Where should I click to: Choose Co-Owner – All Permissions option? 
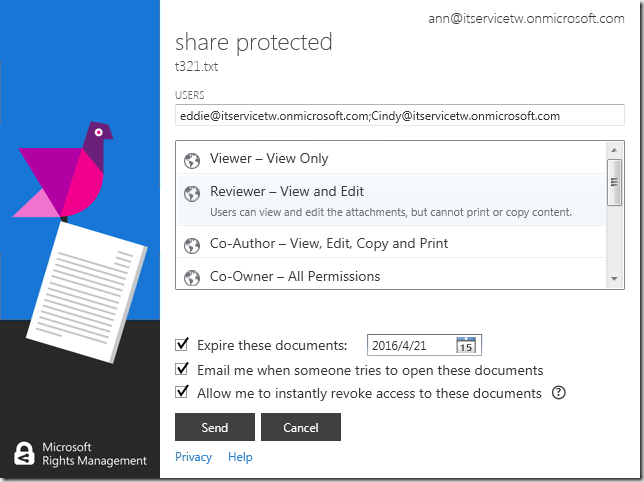pos(295,277)
